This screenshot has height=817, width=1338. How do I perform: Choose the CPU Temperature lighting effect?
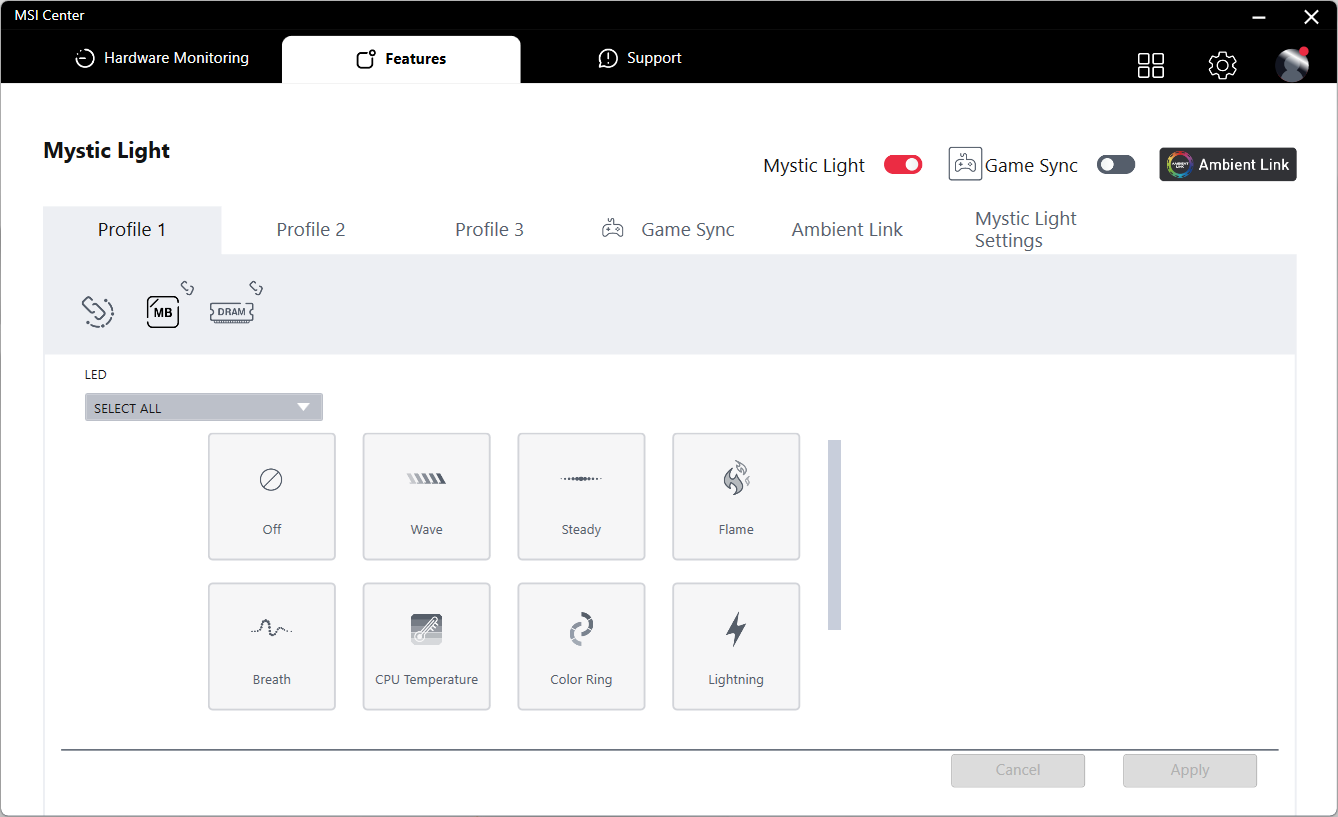(427, 647)
